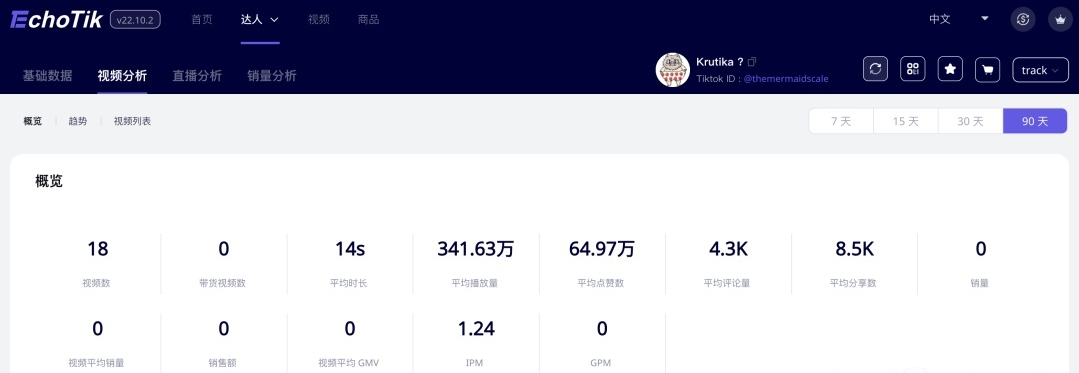Expand the track dropdown

point(1040,70)
